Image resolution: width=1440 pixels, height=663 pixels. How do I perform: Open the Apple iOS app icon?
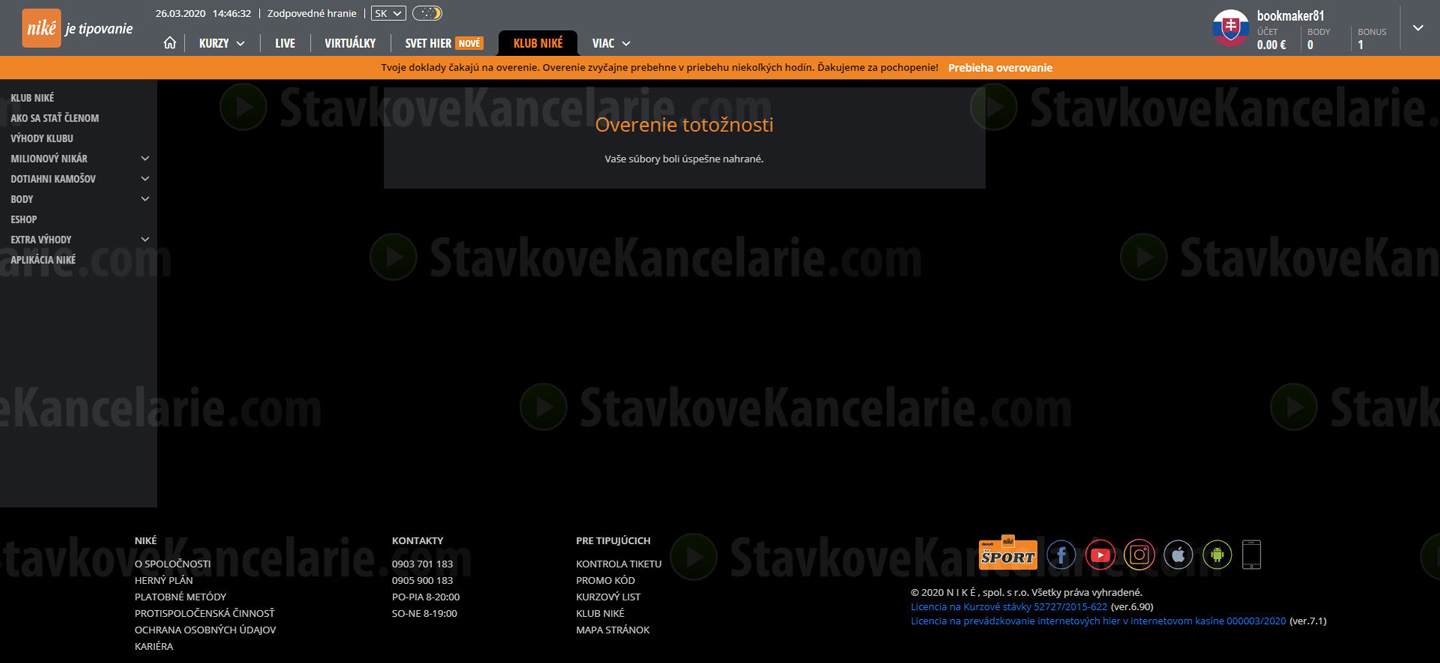point(1178,554)
